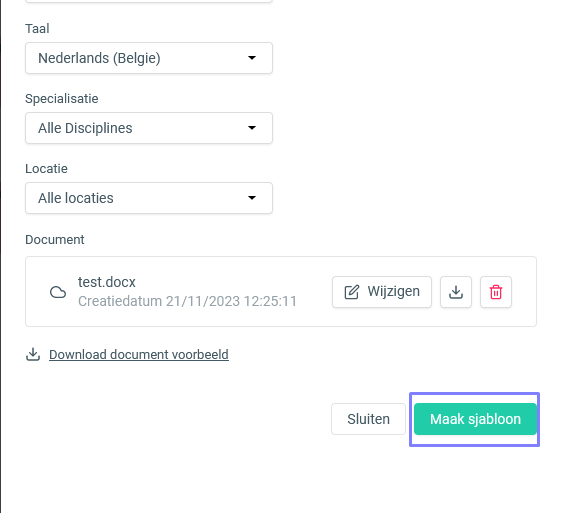Delete test.docx with the red trash icon
The image size is (561, 513).
pos(496,292)
